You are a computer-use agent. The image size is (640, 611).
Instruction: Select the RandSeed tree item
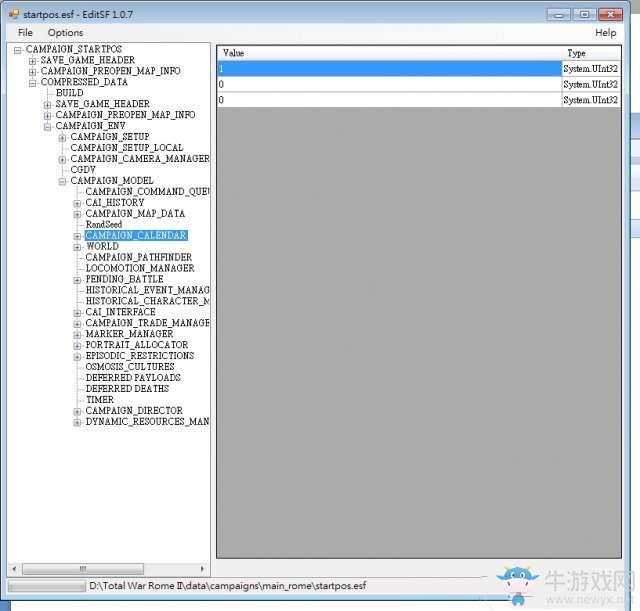click(104, 224)
